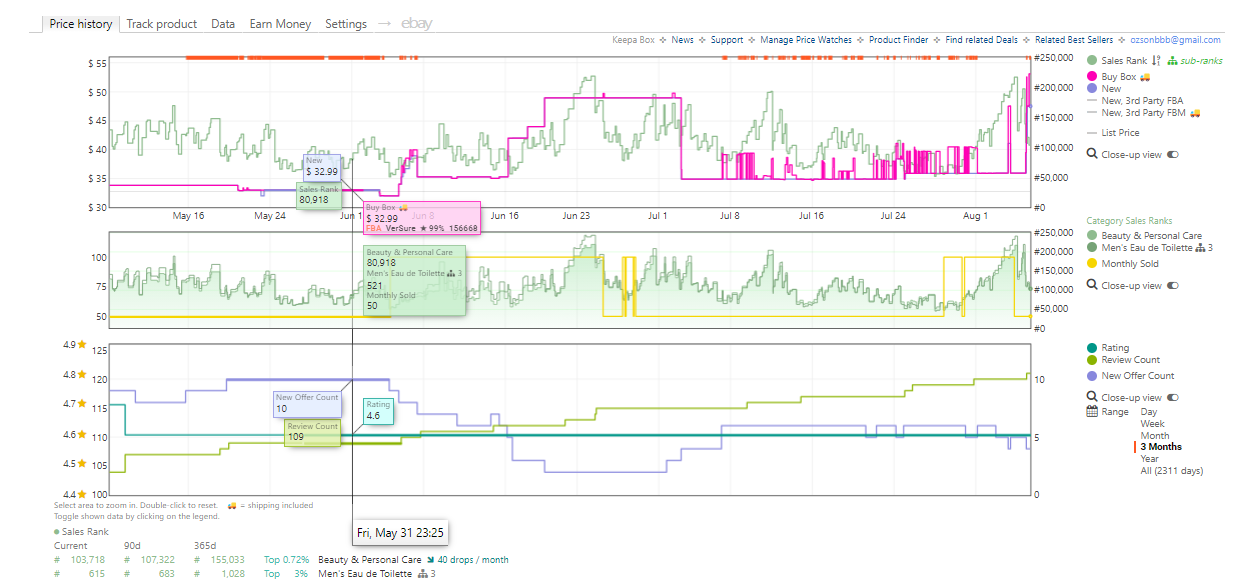This screenshot has height=583, width=1256.
Task: Click magnifier icon of rating chart Close-up view
Action: 1092,398
